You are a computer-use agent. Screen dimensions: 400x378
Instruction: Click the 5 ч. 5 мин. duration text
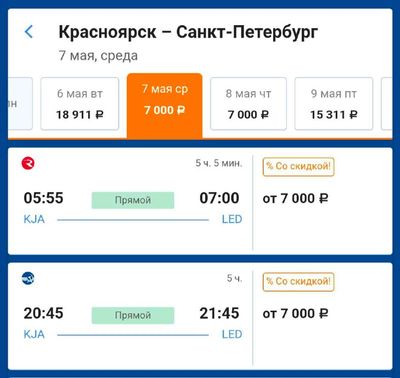tap(219, 163)
